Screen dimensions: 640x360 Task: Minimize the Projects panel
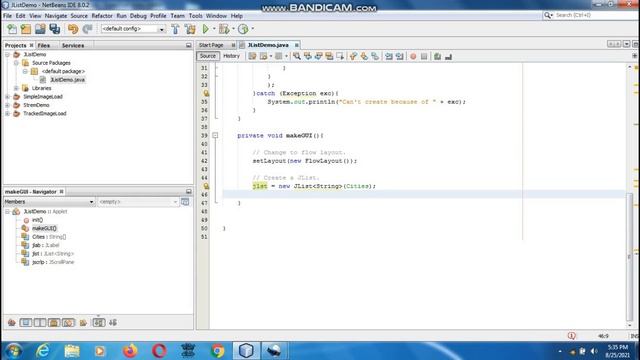pos(189,45)
